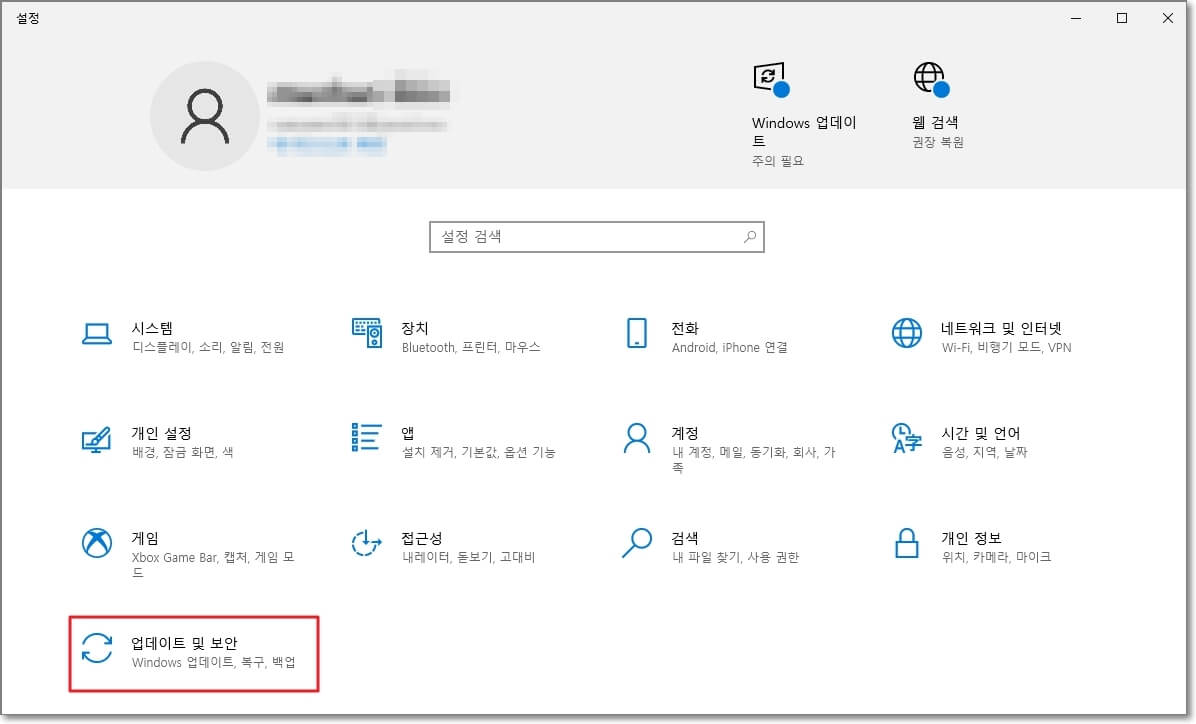The height and width of the screenshot is (724, 1196).
Task: Click the 주의 필요 status text
Action: [778, 161]
